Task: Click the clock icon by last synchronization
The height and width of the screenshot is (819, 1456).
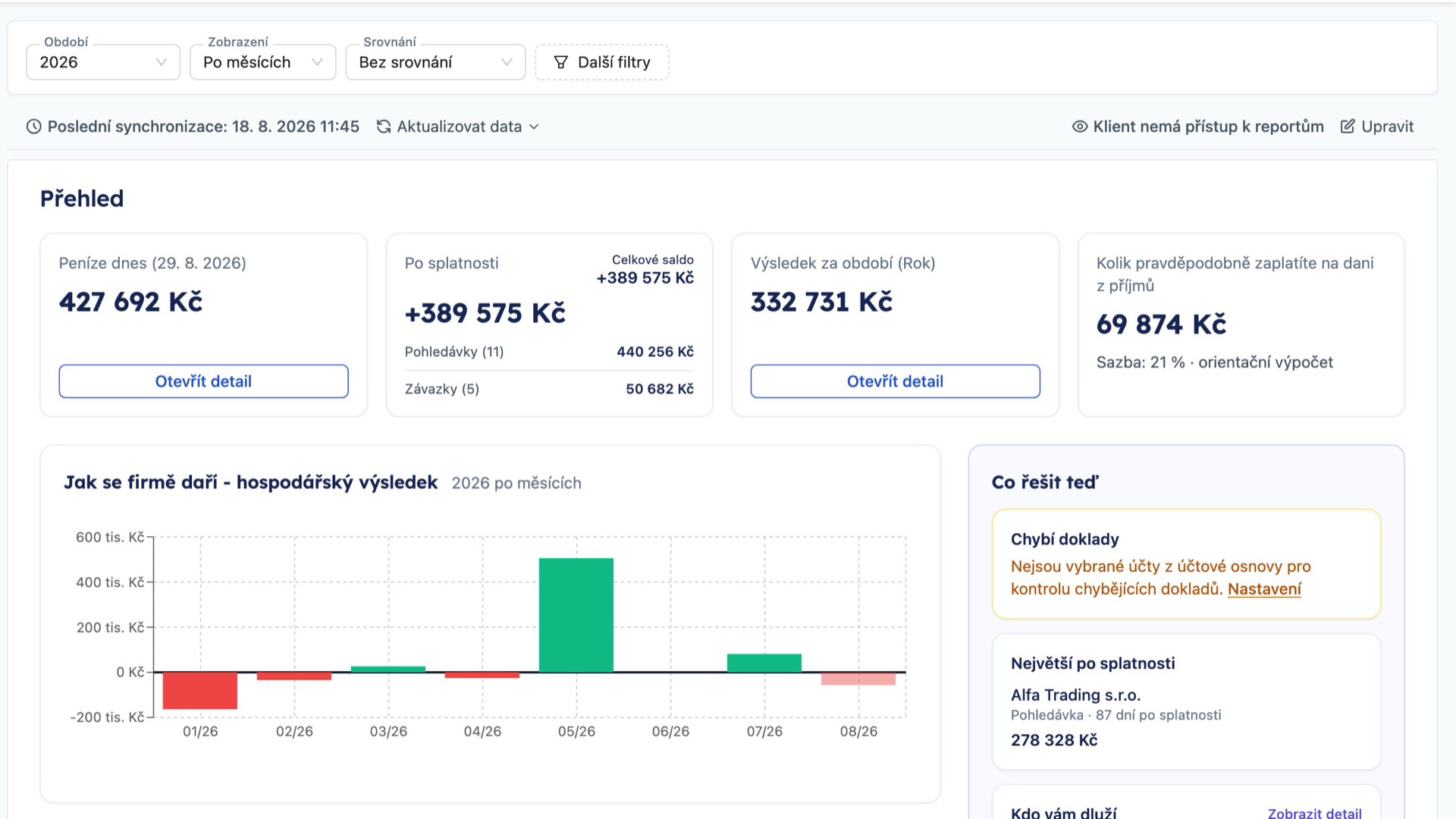Action: tap(34, 127)
